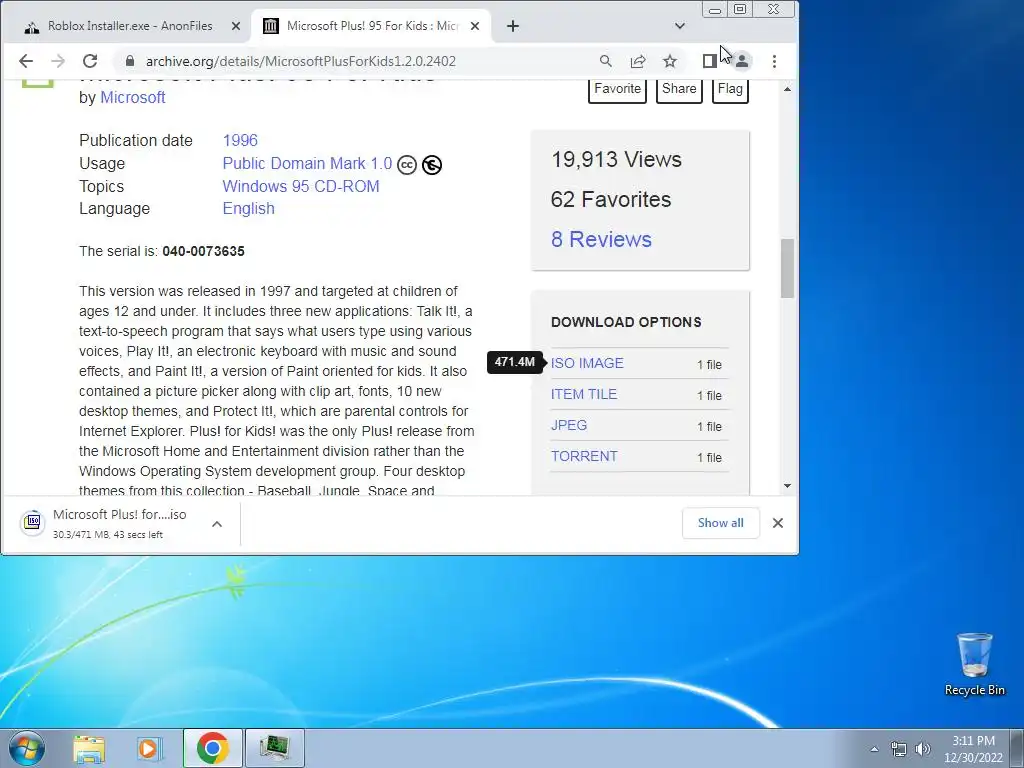Image resolution: width=1024 pixels, height=768 pixels.
Task: Close the Roblox Installer.exe tab
Action: pyautogui.click(x=236, y=26)
